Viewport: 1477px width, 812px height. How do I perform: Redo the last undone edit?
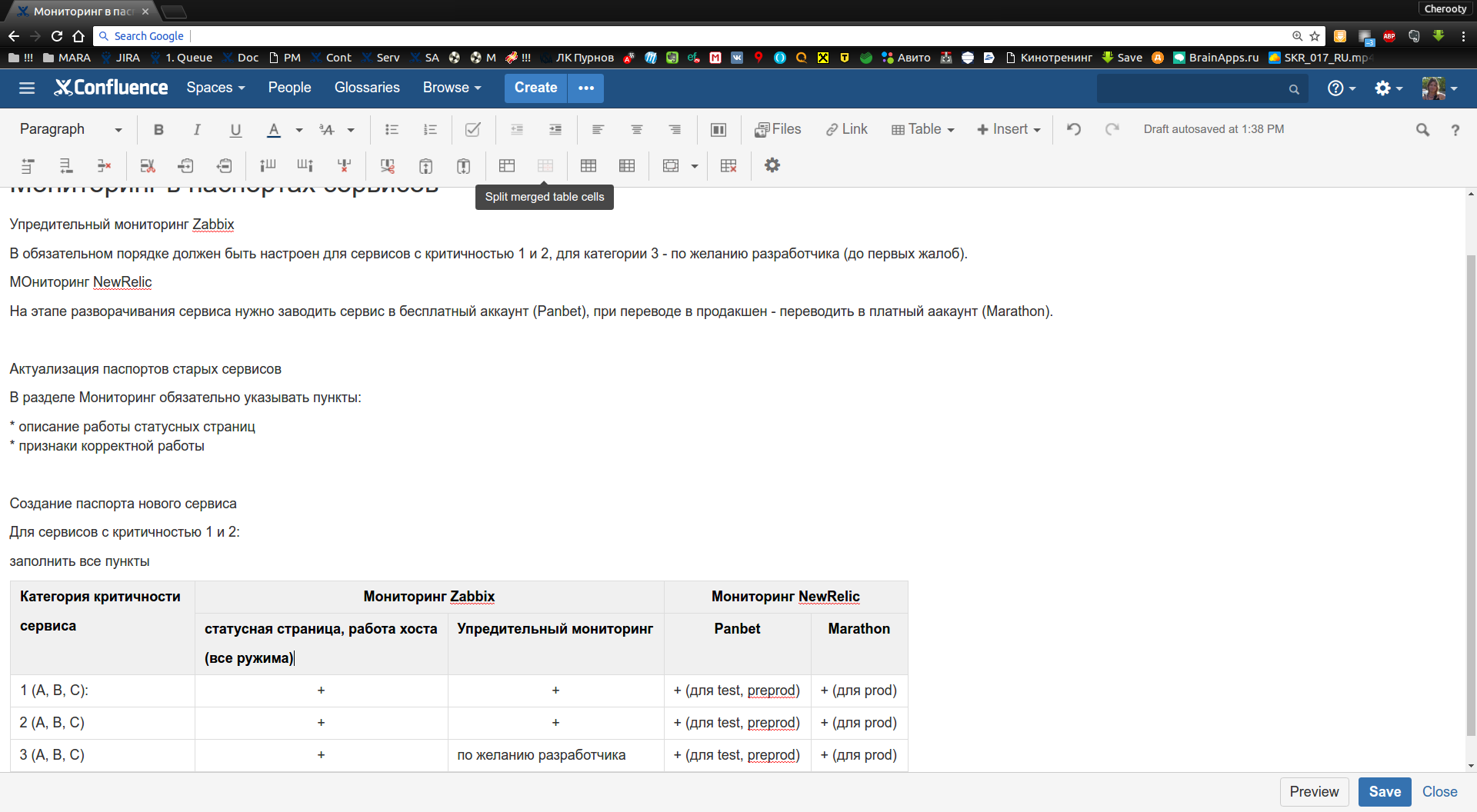click(x=1112, y=130)
